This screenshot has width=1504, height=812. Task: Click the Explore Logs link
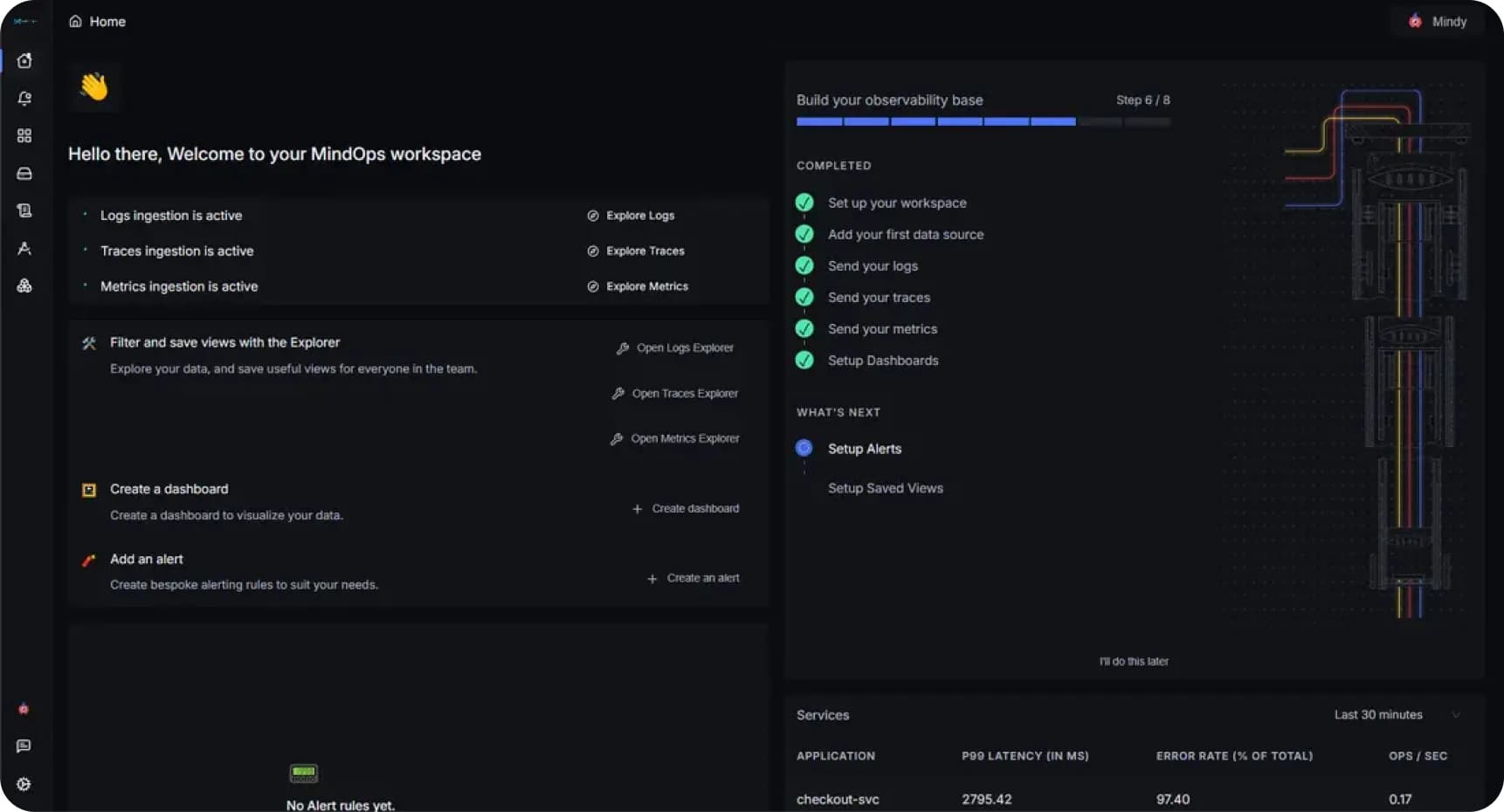point(640,216)
